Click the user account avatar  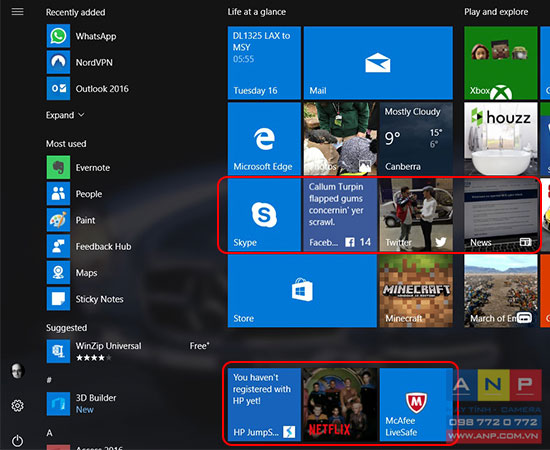click(17, 371)
